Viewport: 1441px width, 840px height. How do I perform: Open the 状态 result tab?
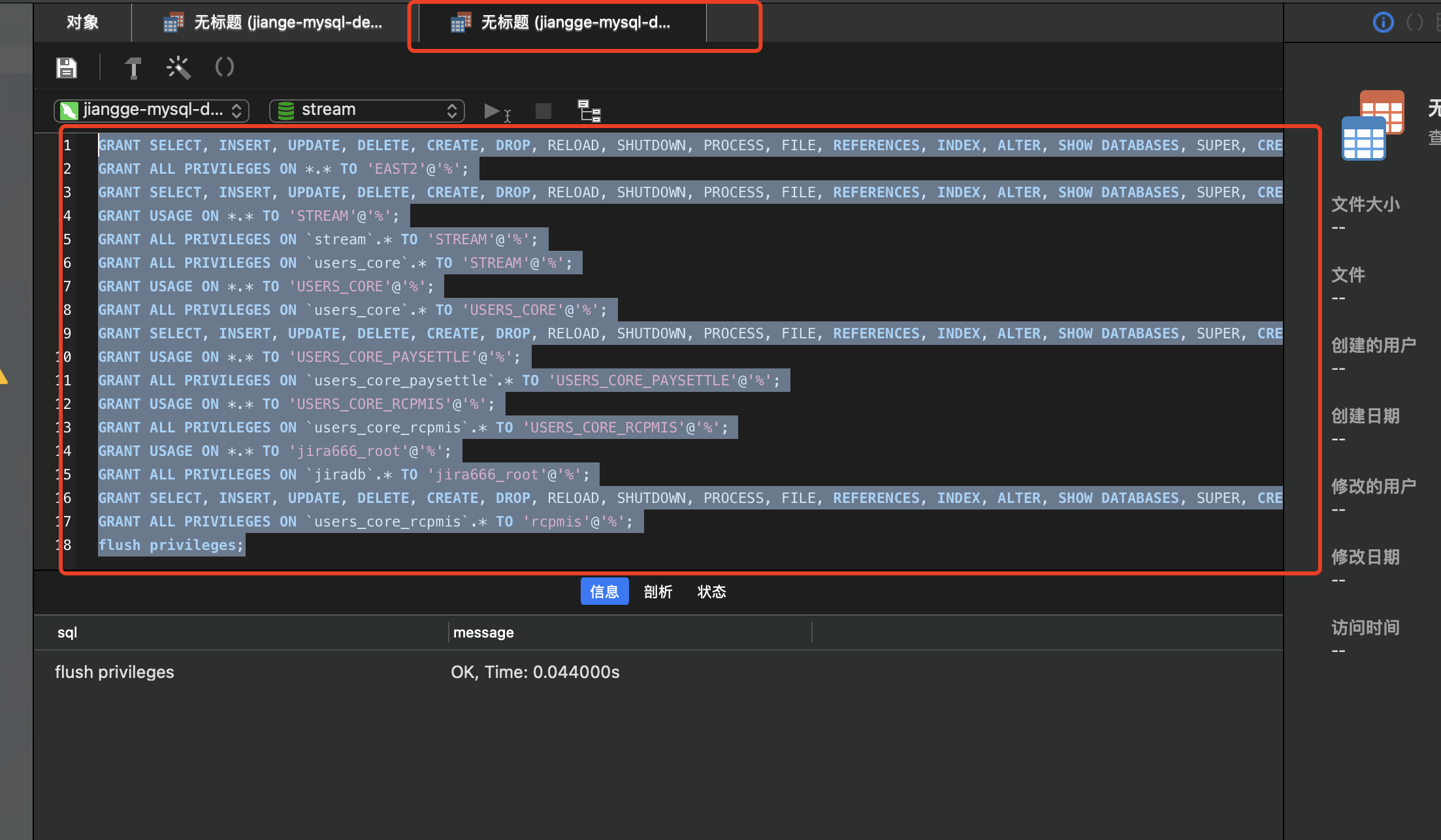click(711, 592)
